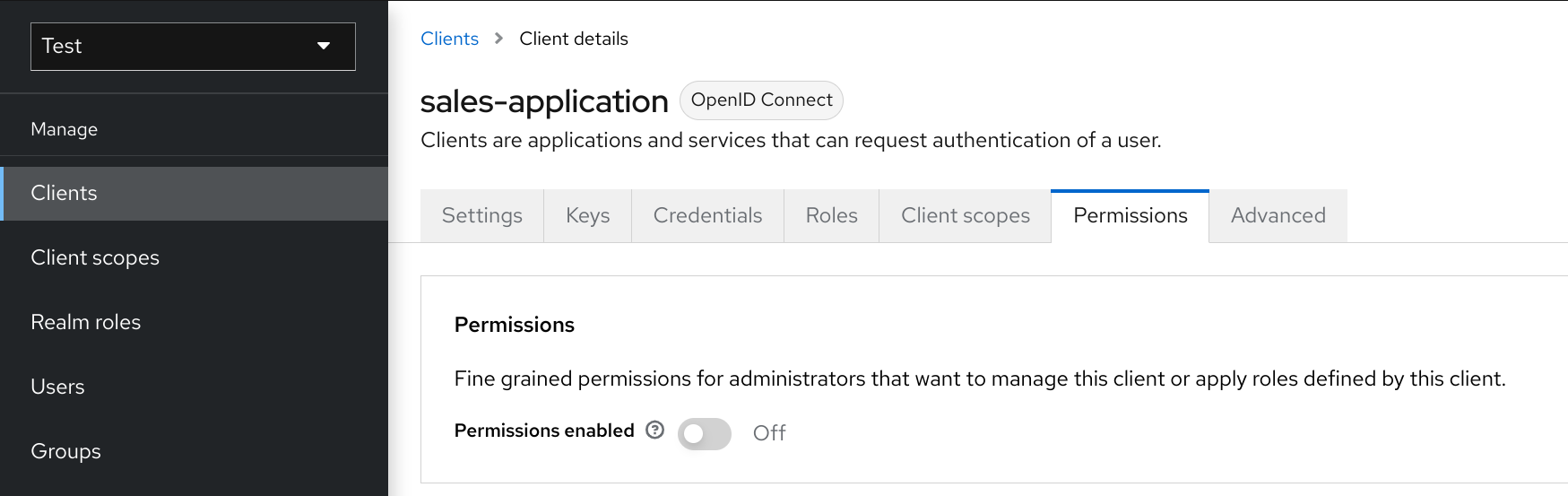This screenshot has height=496, width=1568.
Task: Click the Clients breadcrumb link
Action: (449, 39)
